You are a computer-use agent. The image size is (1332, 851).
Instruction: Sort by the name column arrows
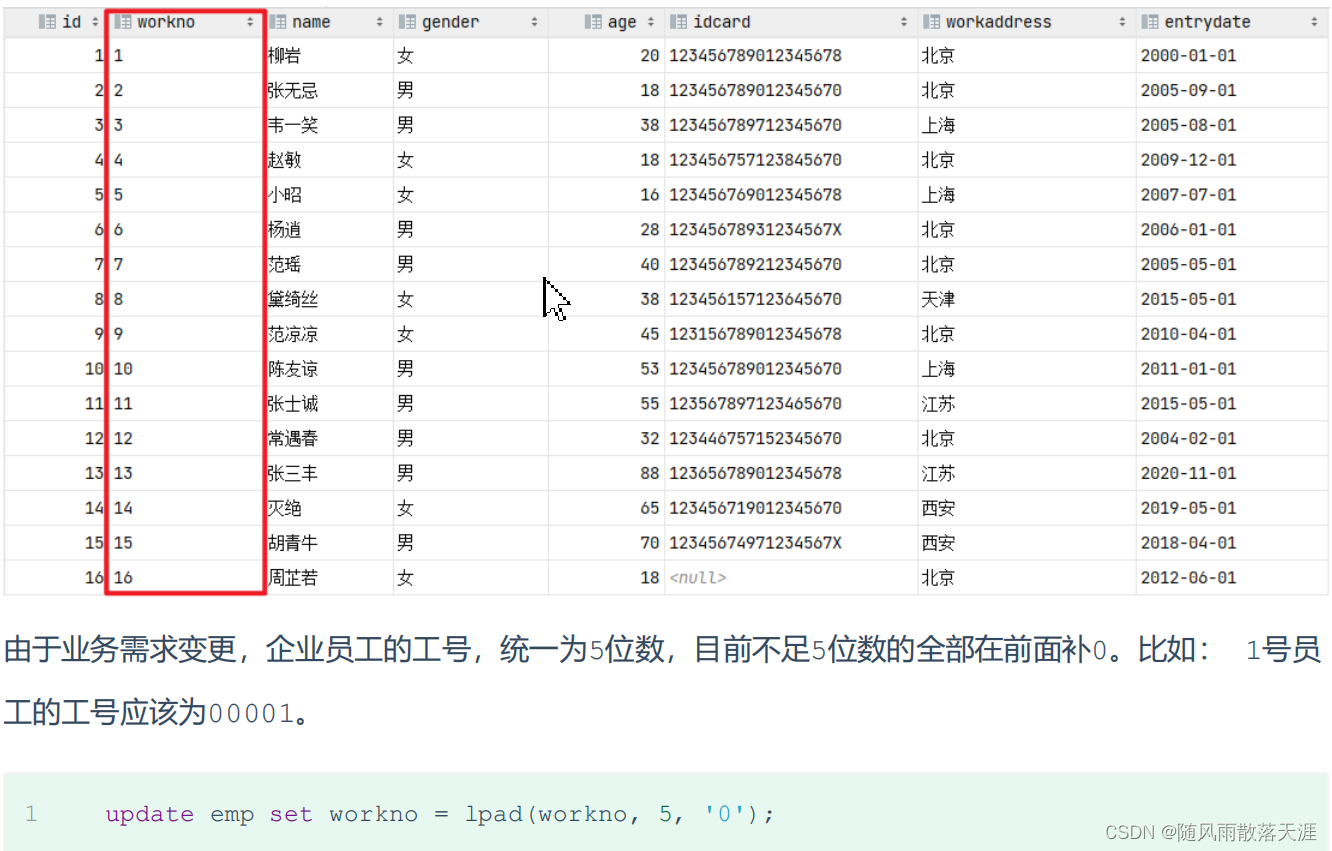pyautogui.click(x=380, y=22)
